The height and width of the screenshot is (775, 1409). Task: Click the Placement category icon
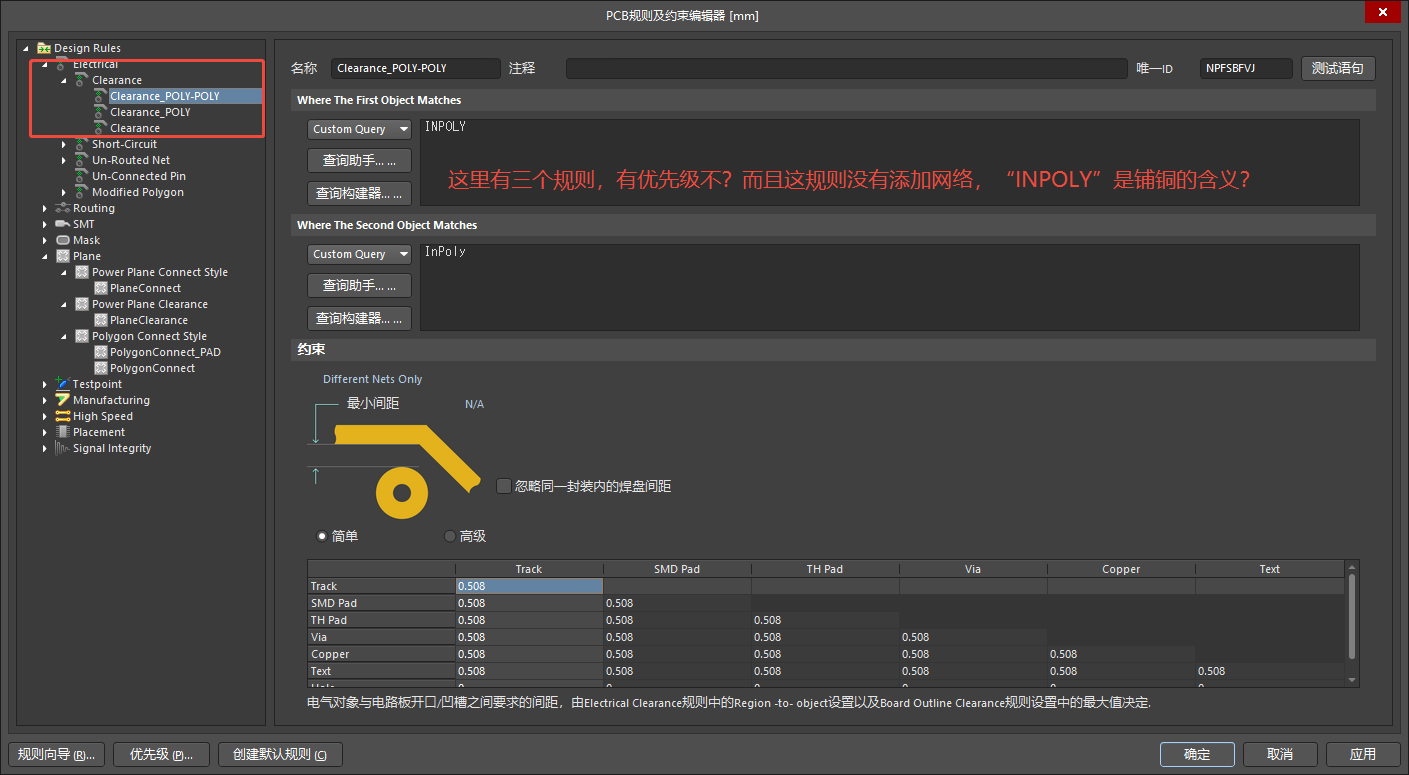(x=63, y=432)
